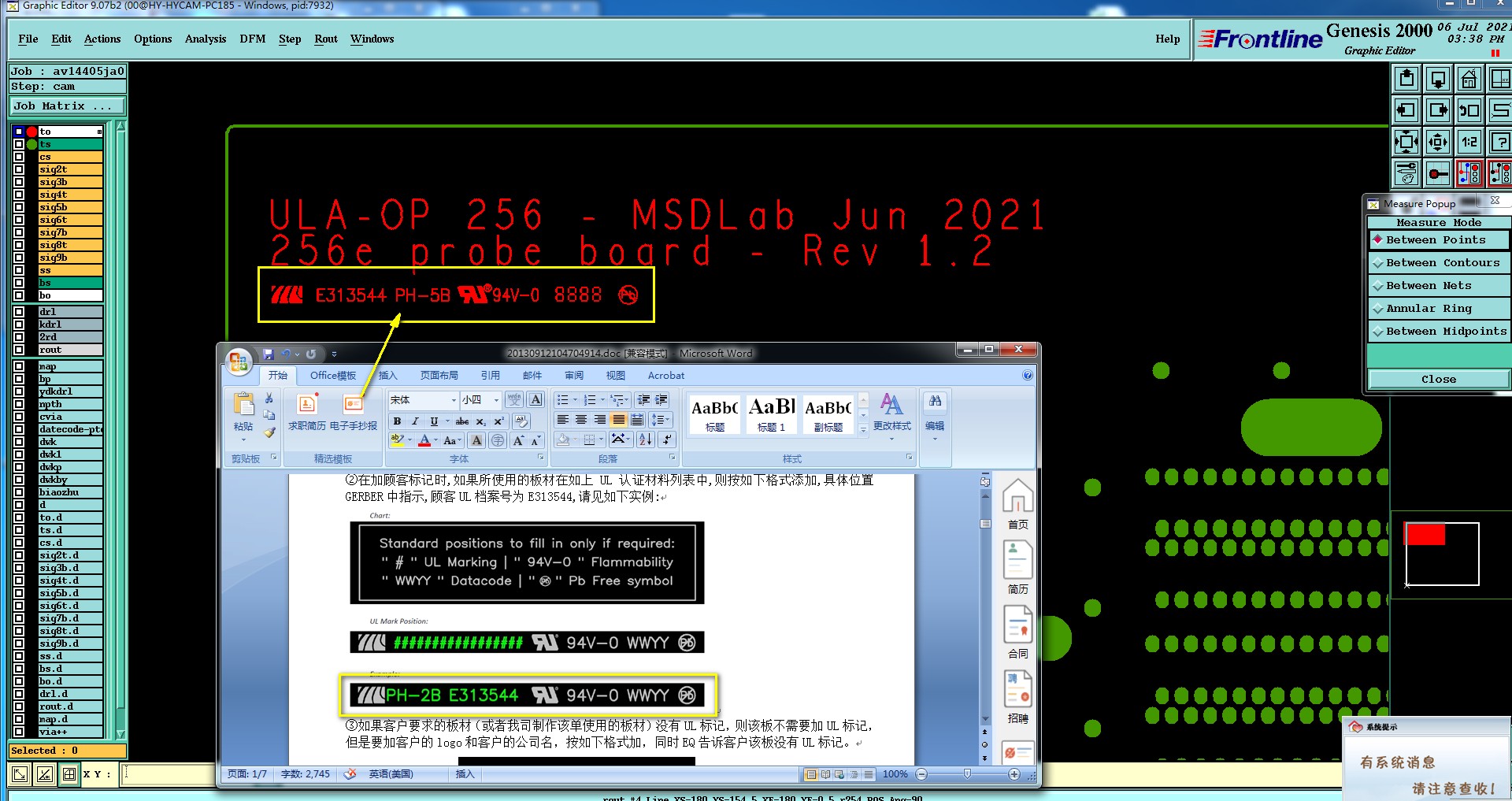
Task: Toggle the checkbox for layer sig2t
Action: point(19,169)
